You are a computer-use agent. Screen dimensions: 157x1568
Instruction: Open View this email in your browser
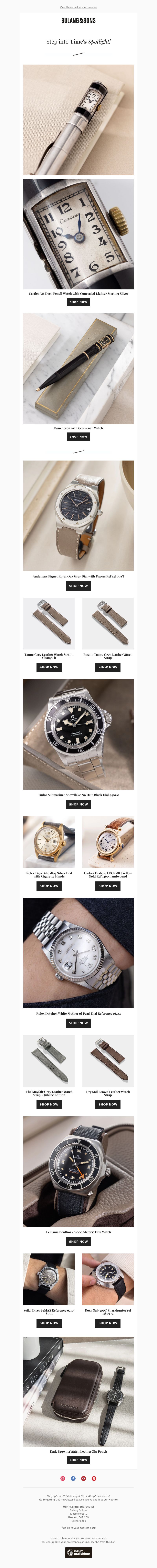[x=78, y=7]
